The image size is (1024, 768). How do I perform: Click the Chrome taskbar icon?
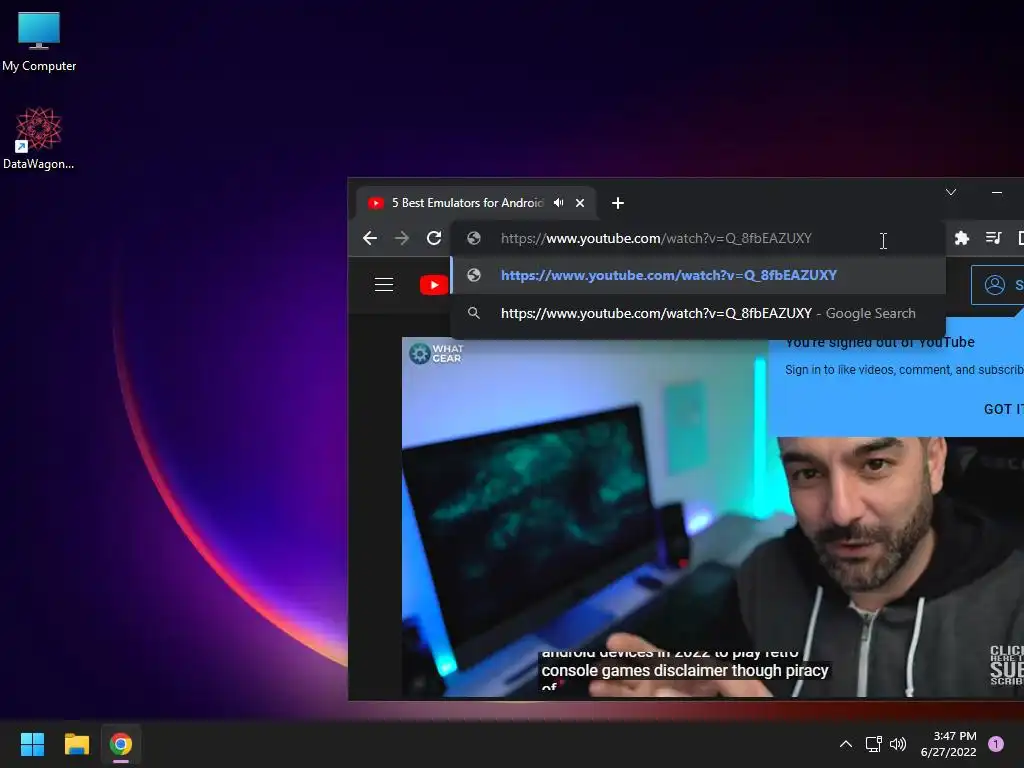click(121, 744)
